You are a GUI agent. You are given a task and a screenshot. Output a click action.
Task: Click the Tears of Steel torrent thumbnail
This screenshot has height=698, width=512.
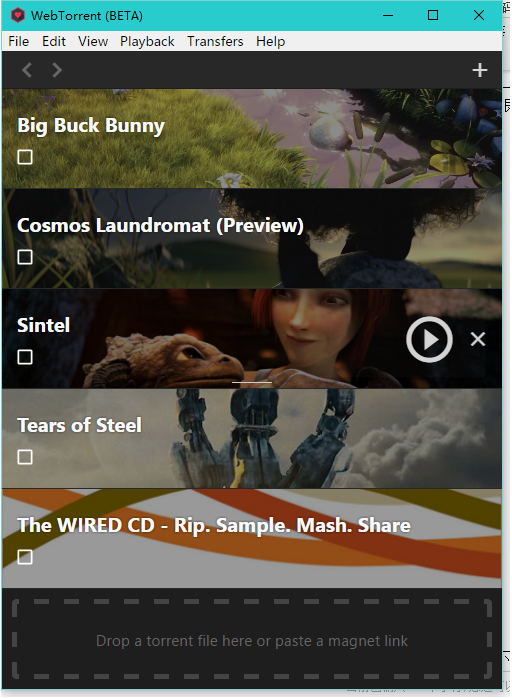[252, 438]
